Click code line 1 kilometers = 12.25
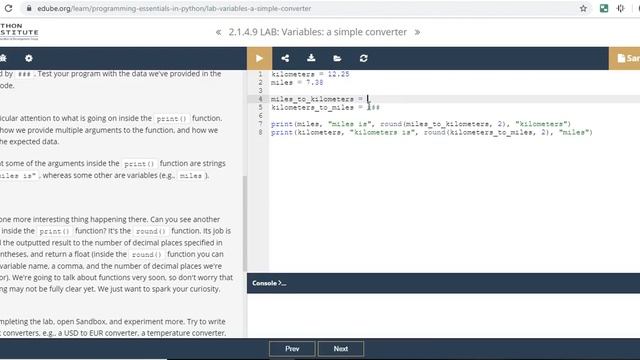The image size is (640, 360). 310,74
